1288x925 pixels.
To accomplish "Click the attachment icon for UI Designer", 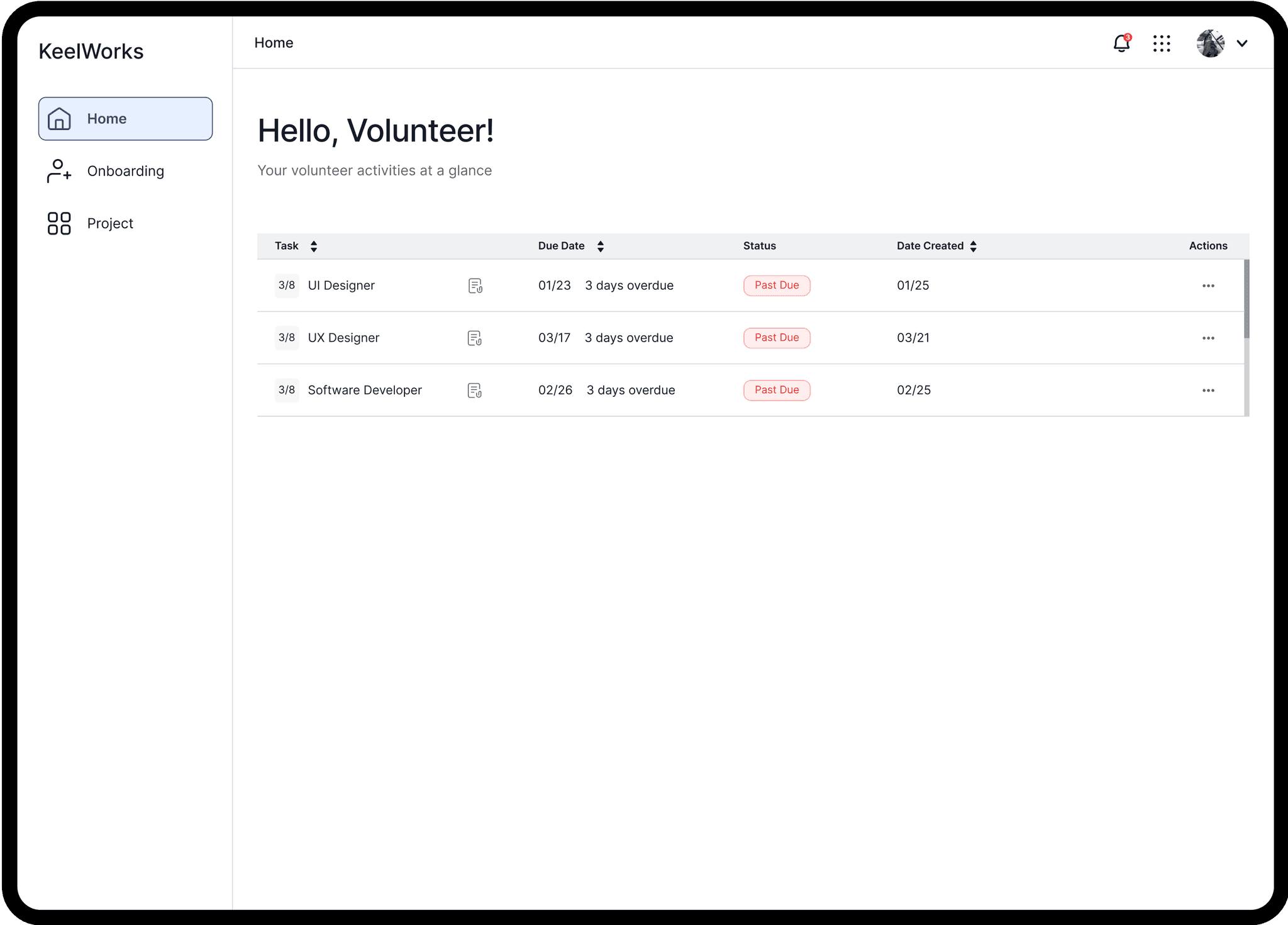I will tap(475, 286).
